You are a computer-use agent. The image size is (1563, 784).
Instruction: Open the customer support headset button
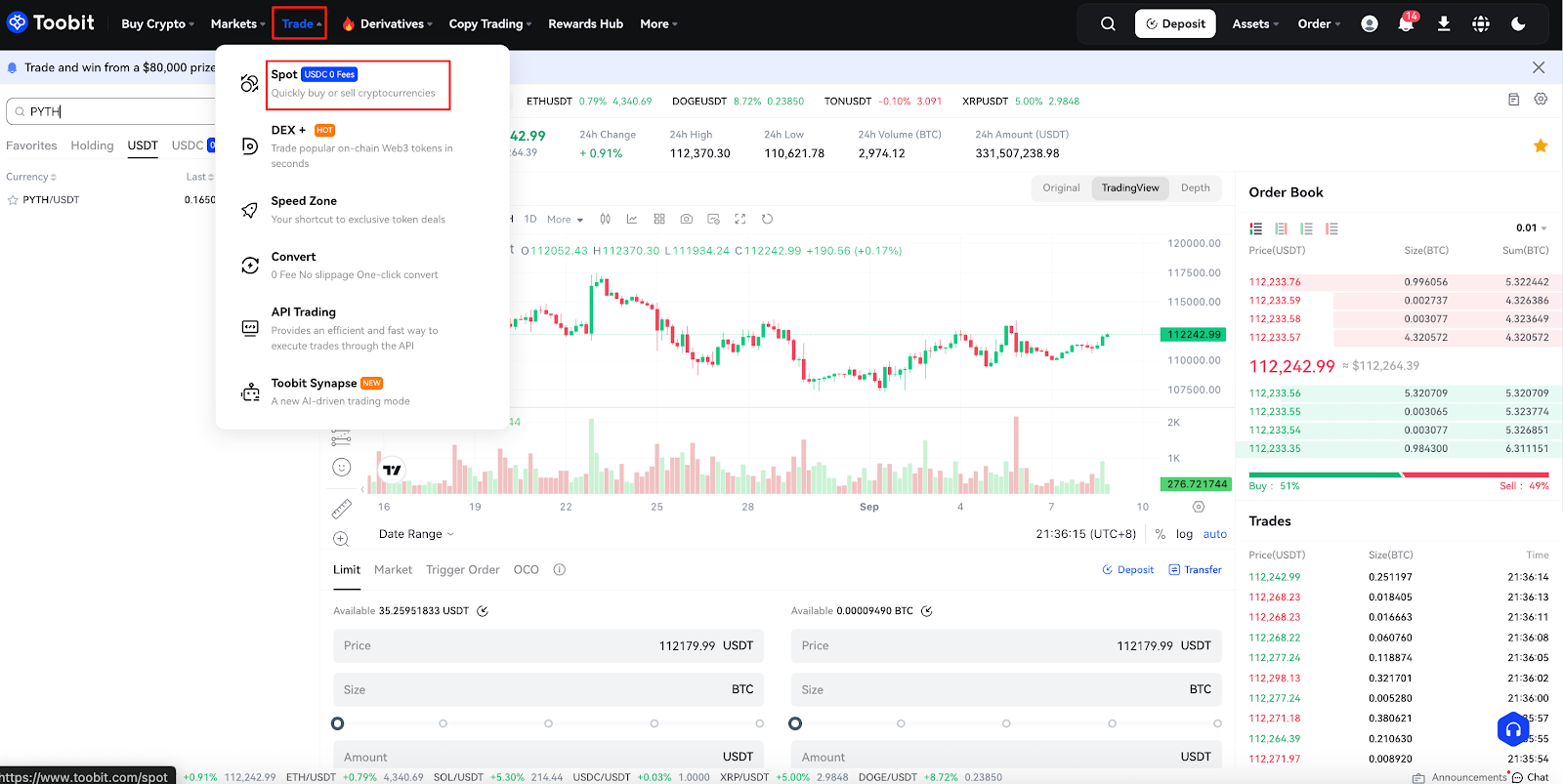[1513, 728]
